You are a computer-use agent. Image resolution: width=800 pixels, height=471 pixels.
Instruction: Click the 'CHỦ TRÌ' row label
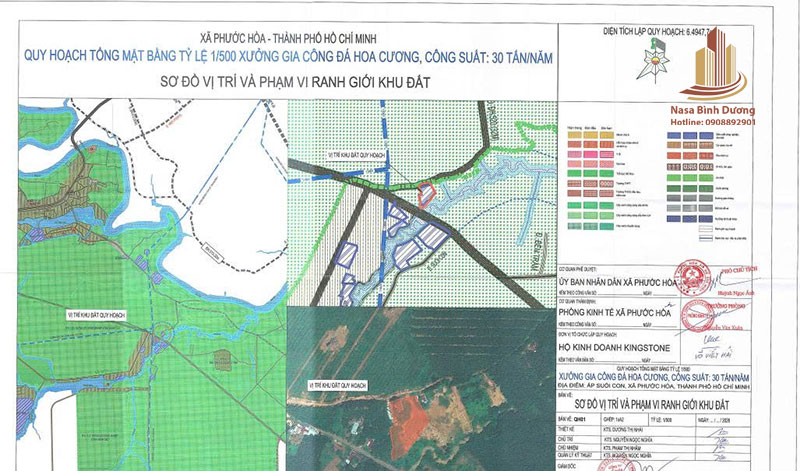click(x=565, y=439)
